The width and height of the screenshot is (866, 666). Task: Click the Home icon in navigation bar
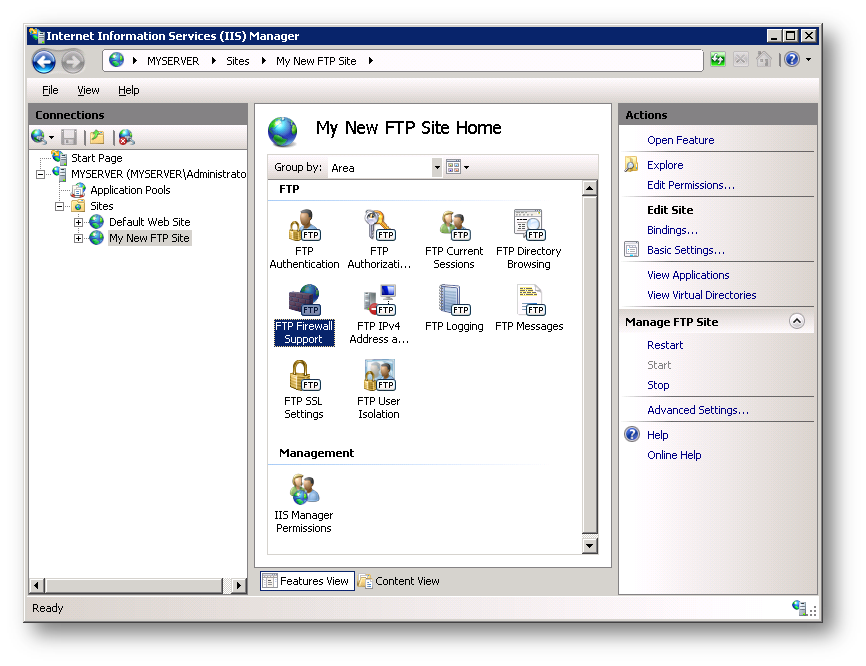(763, 59)
